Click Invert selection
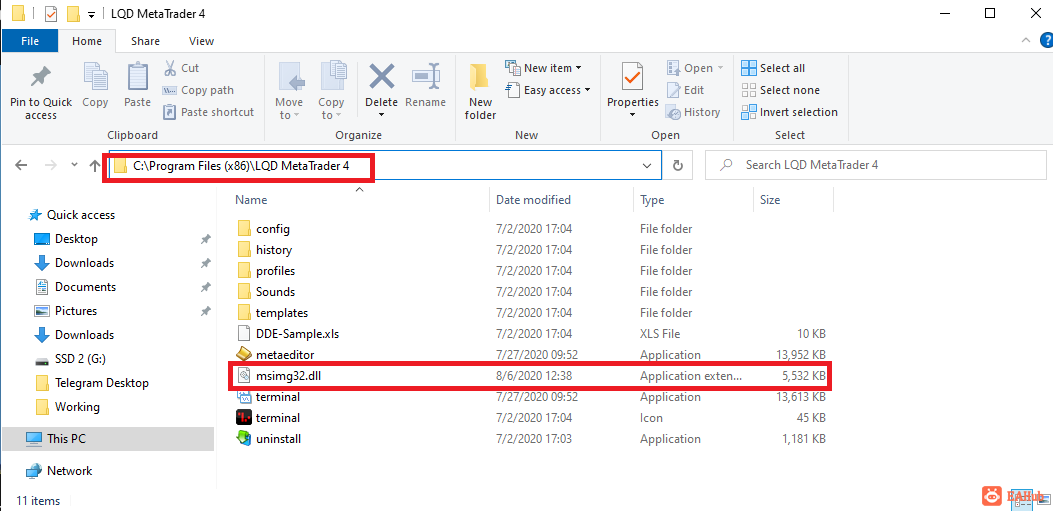Viewport: 1053px width, 511px height. pos(790,112)
